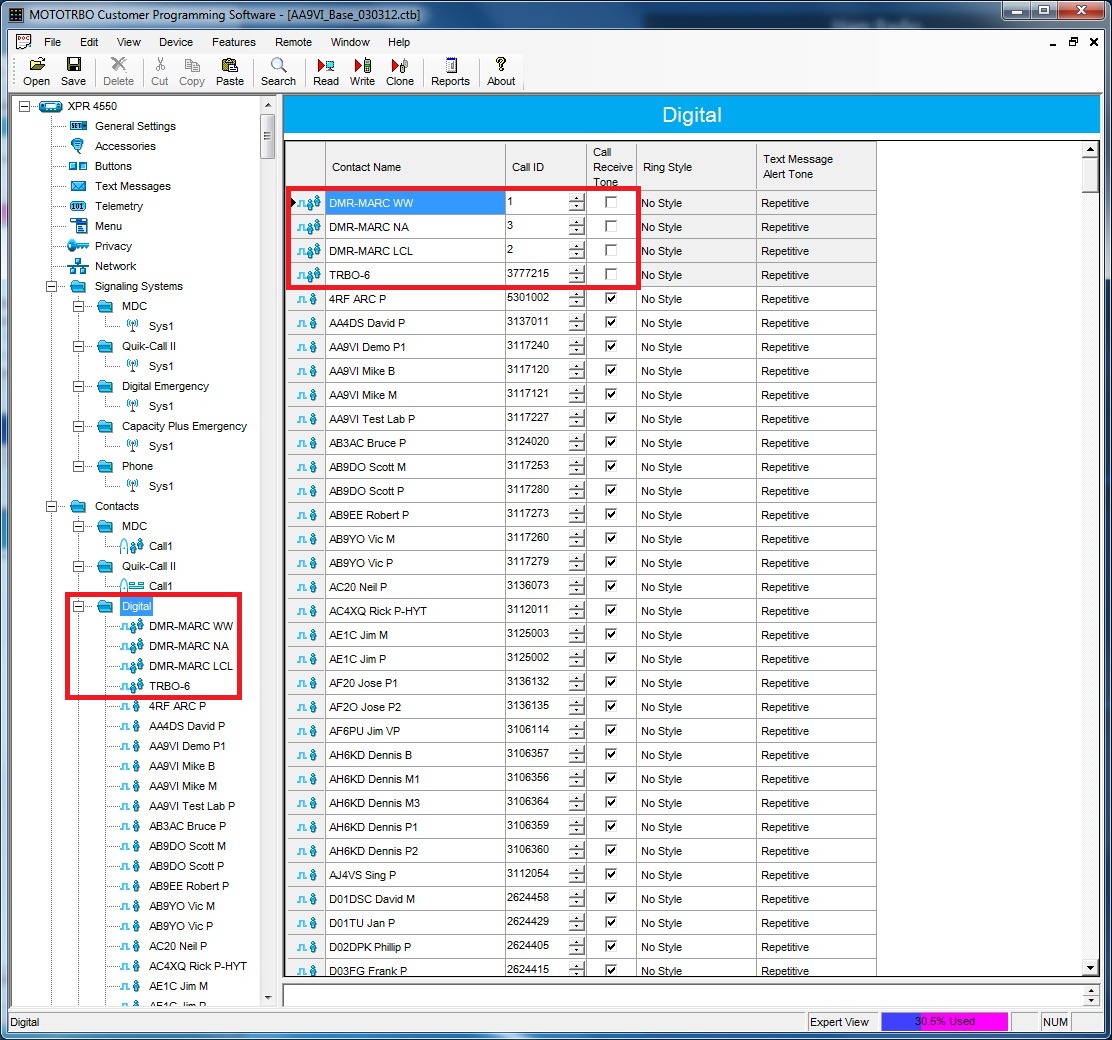The height and width of the screenshot is (1040, 1112).
Task: Enable Call Receive Tone for DMR-MARC NA
Action: point(611,226)
